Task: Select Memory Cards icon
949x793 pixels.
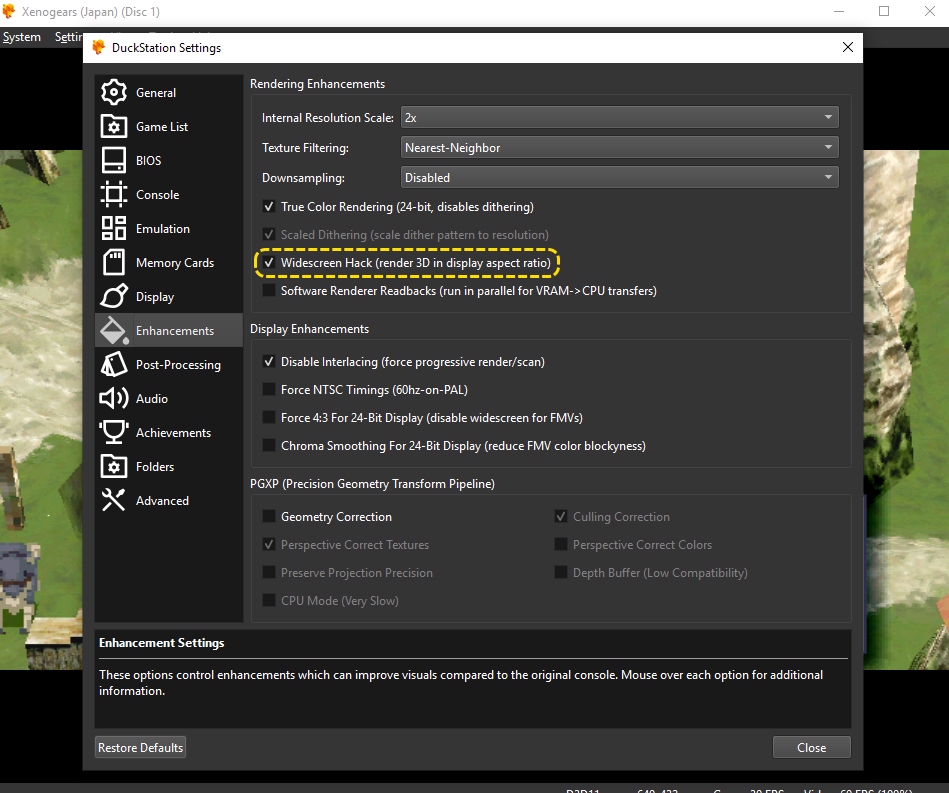Action: tap(114, 262)
